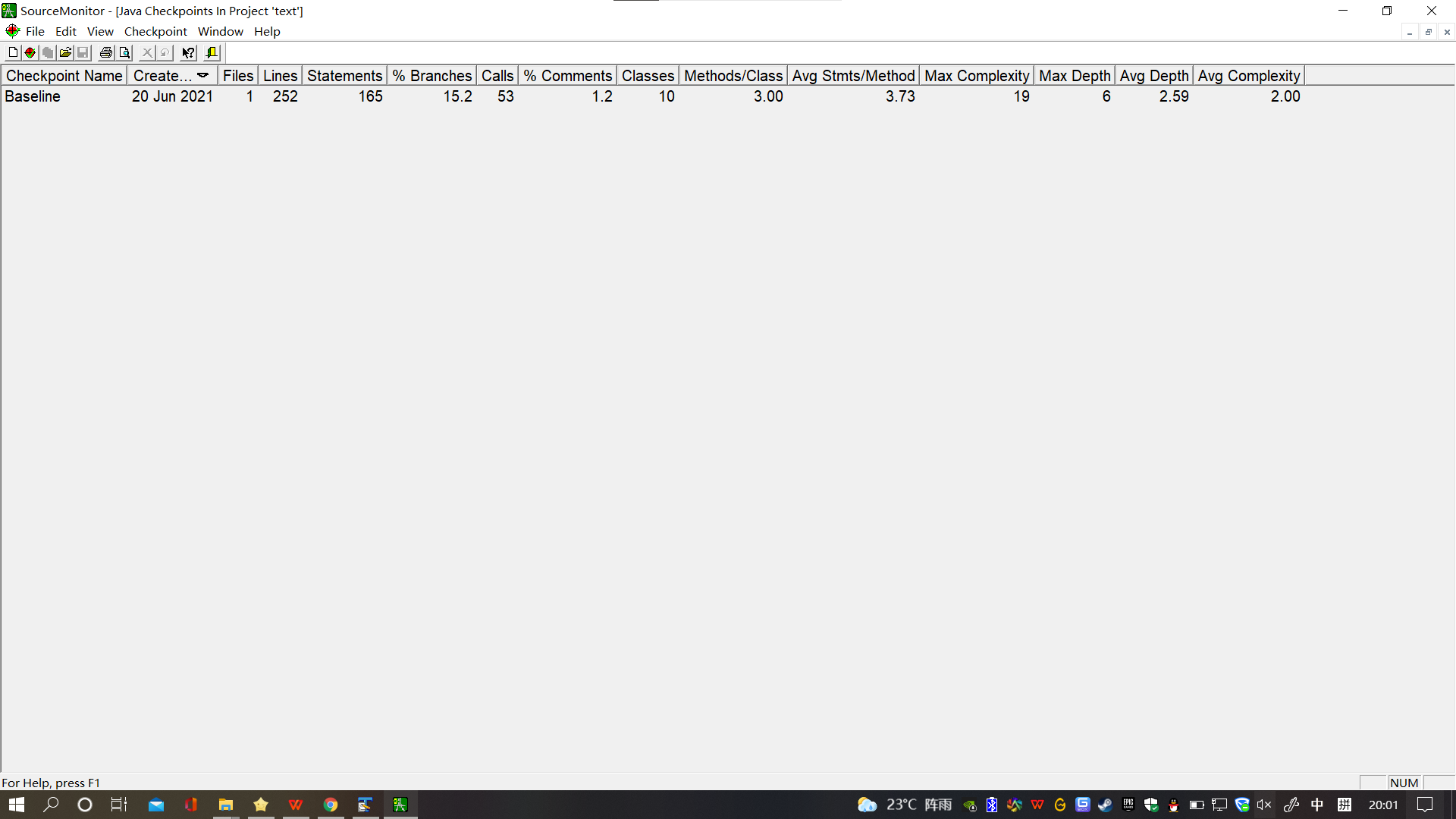Click the Statements column header

pos(344,76)
